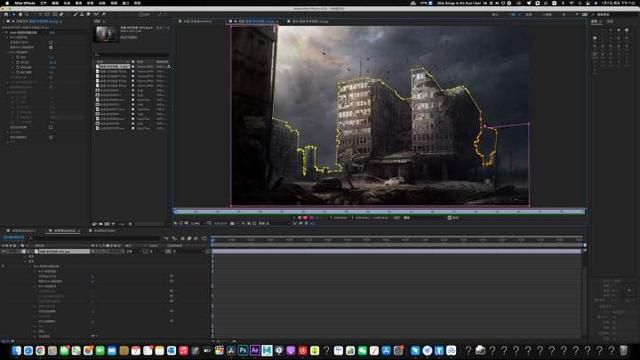Screen dimensions: 640x360
Task: Open the viewer magnification dropdown
Action: [196, 224]
